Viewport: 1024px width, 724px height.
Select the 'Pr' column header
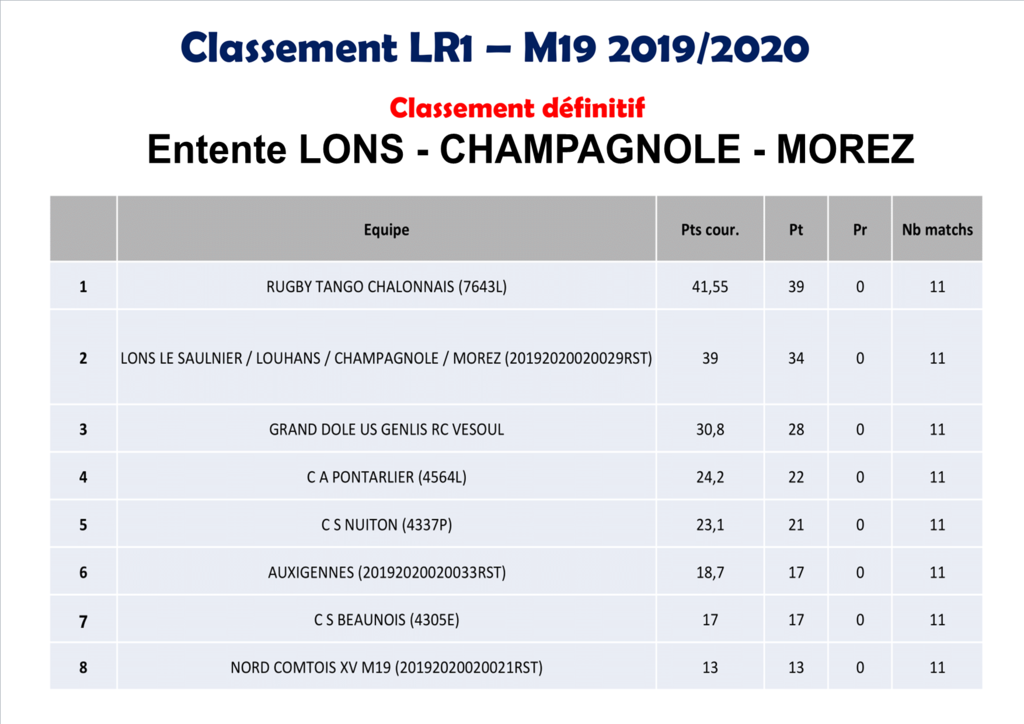[x=860, y=230]
